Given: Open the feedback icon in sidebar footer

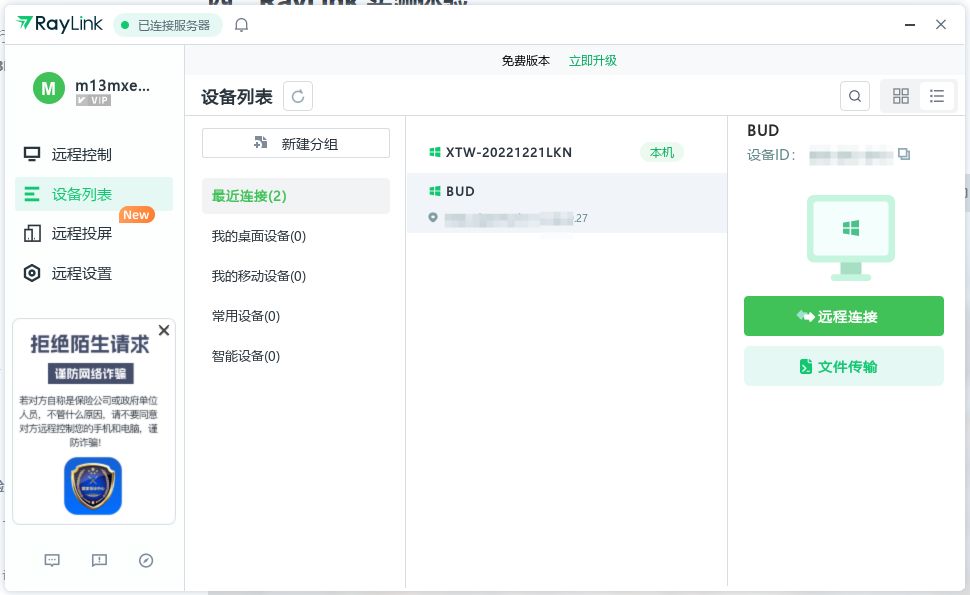Looking at the screenshot, I should [x=99, y=561].
